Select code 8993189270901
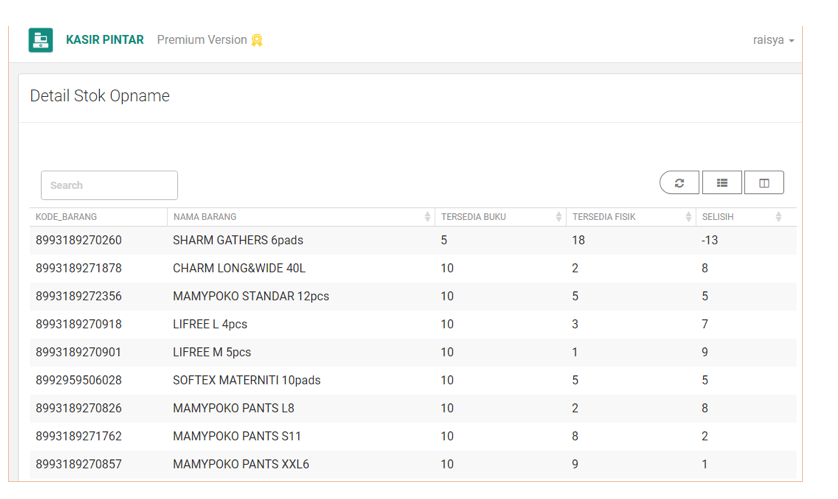 coord(79,353)
